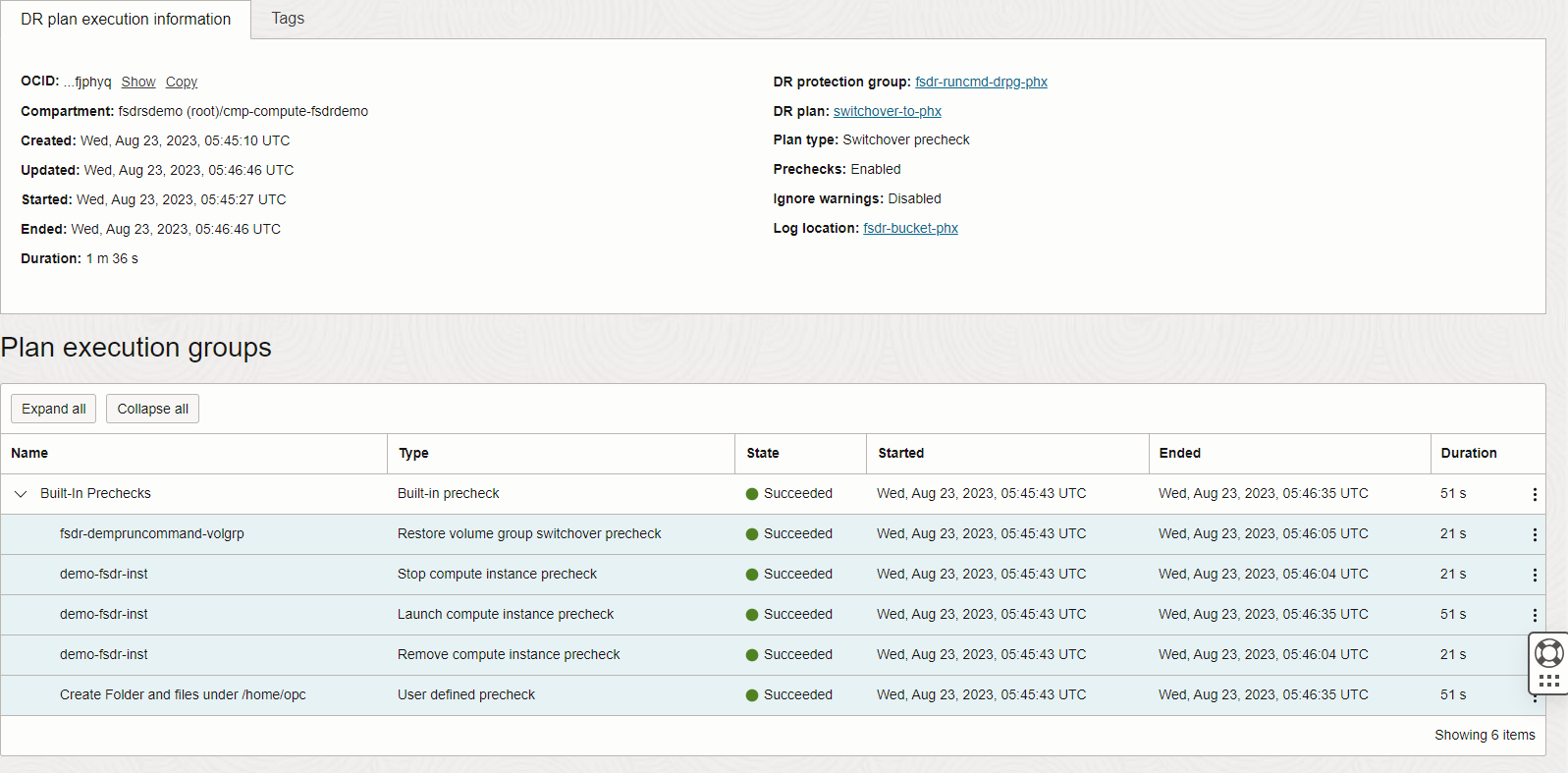
Task: Click Succeeded state in User defined precheck row
Action: 789,694
